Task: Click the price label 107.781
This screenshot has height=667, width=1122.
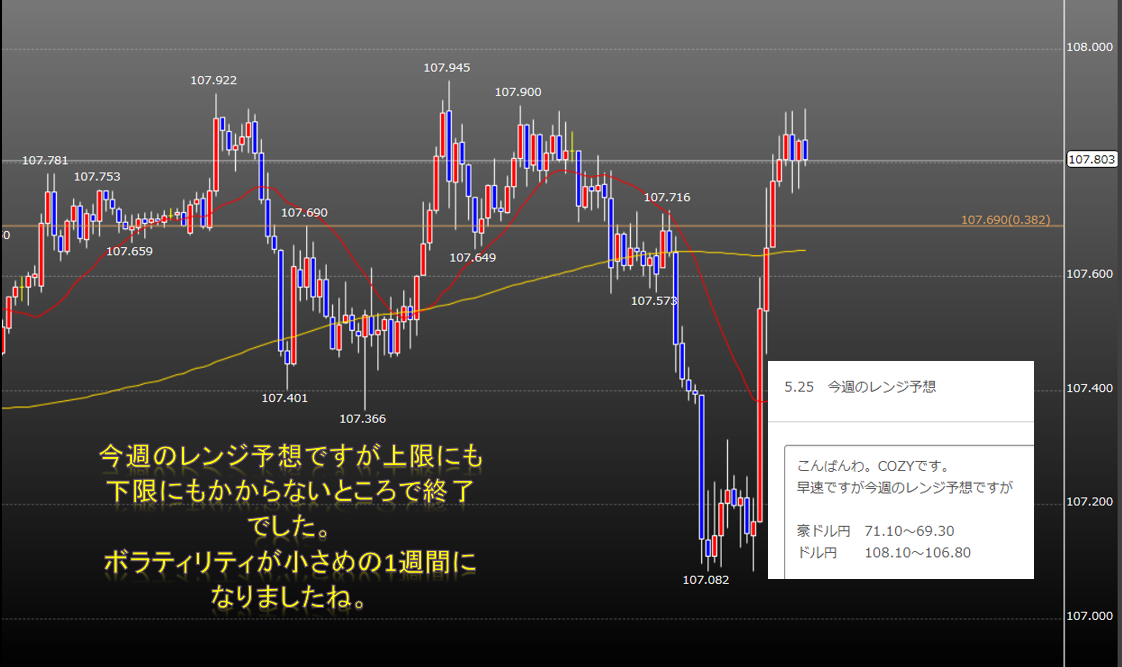Action: pos(45,160)
